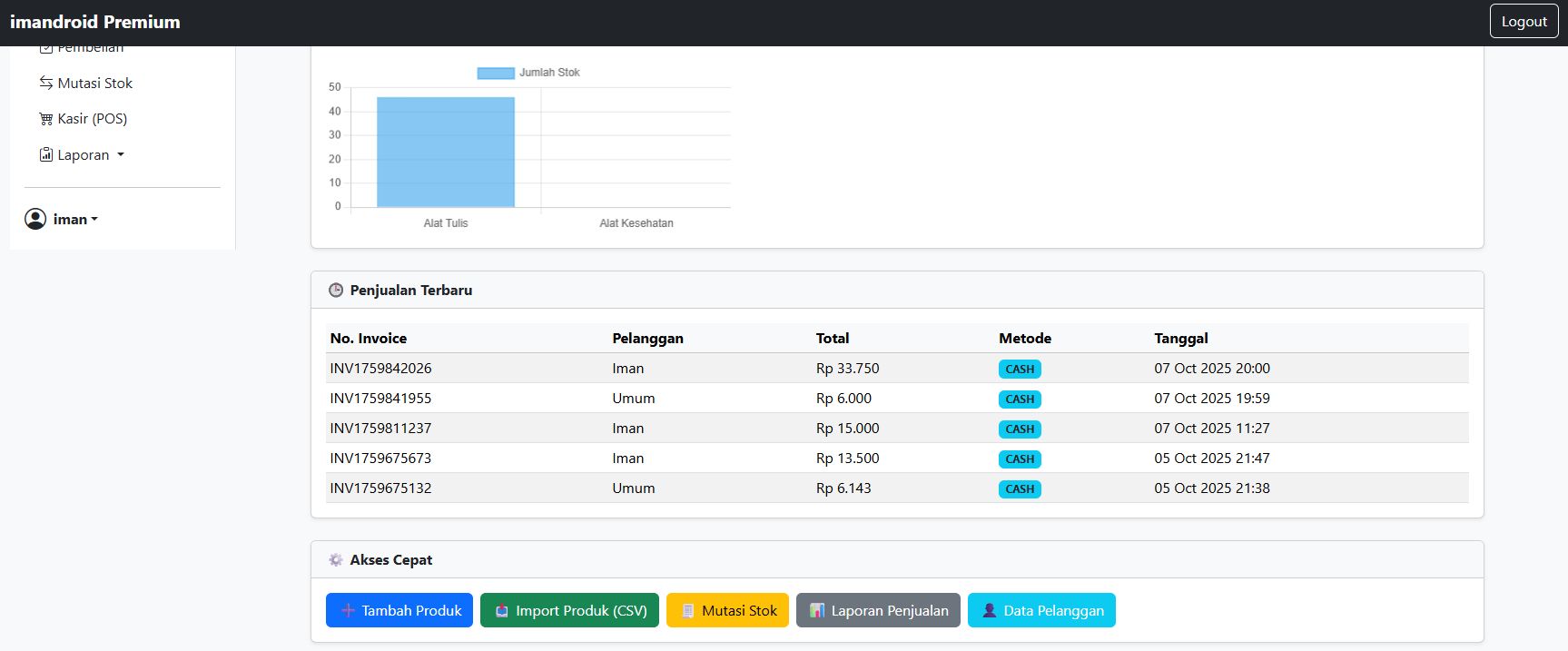Open the Laporan sidebar menu

(x=82, y=155)
